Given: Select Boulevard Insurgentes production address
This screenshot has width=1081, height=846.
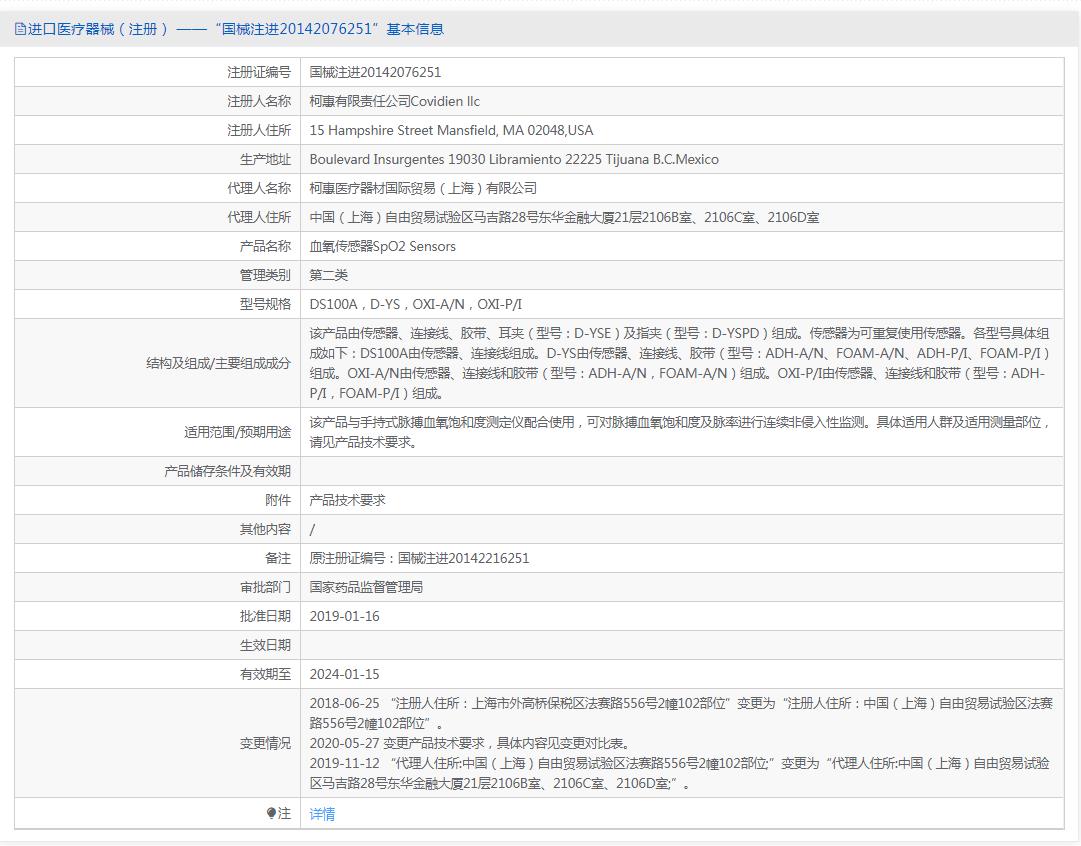Looking at the screenshot, I should 514,159.
